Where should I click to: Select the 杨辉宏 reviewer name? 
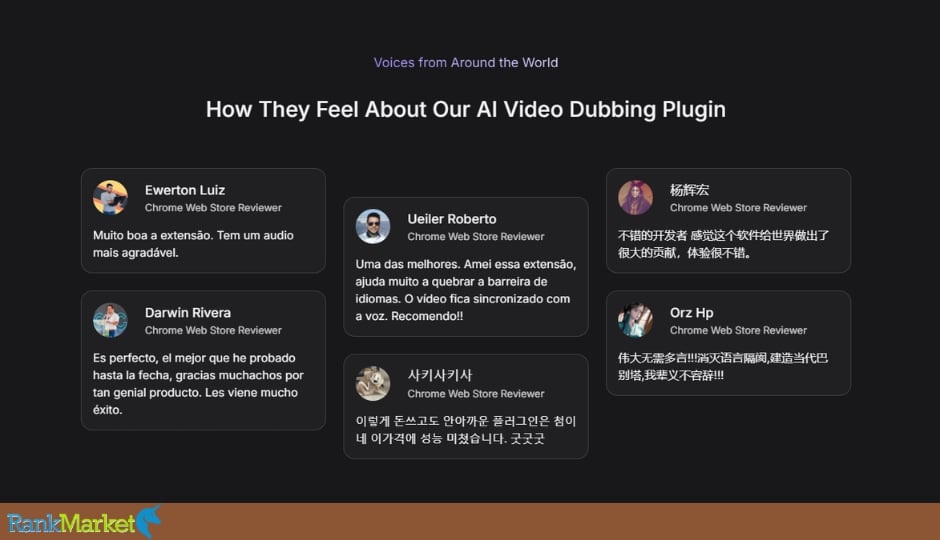[689, 190]
